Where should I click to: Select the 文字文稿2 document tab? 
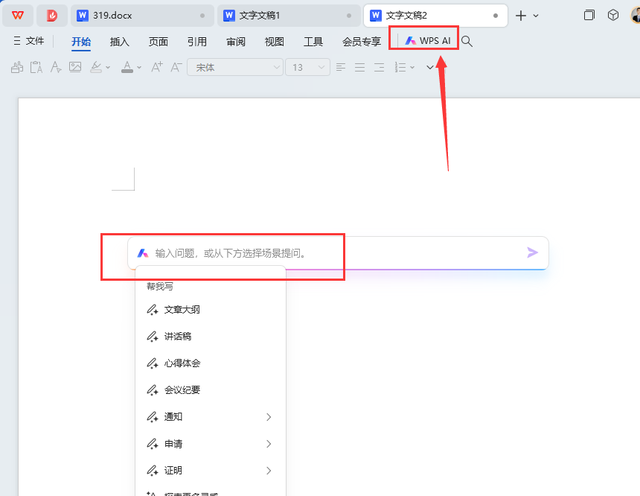pyautogui.click(x=435, y=16)
